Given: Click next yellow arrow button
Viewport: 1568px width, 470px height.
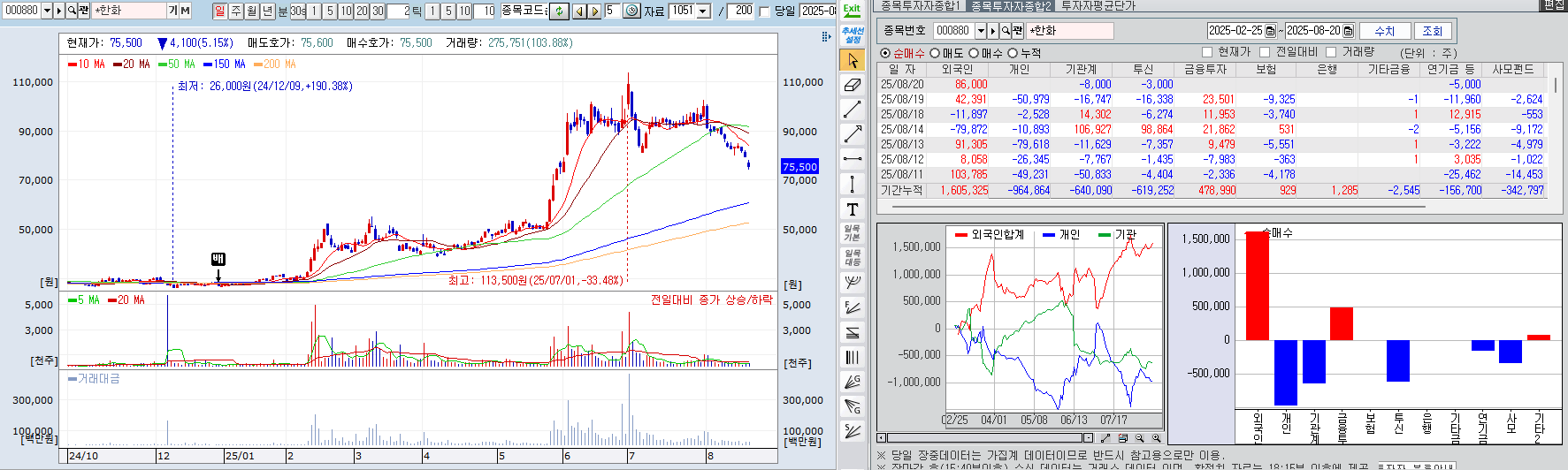Looking at the screenshot, I should click(594, 11).
